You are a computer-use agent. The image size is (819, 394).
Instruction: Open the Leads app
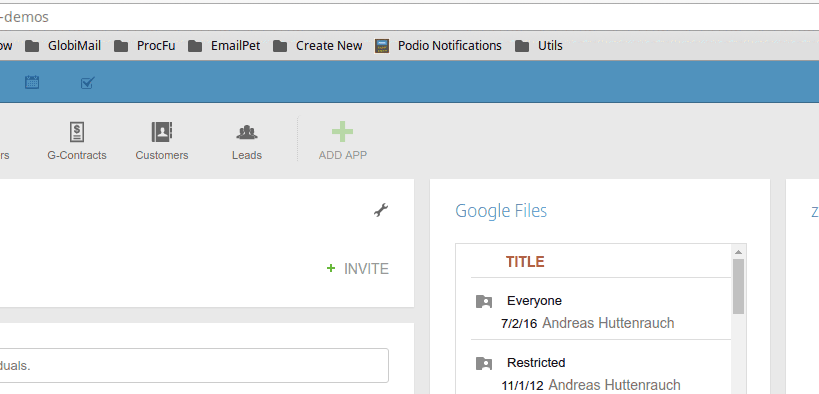pyautogui.click(x=247, y=141)
